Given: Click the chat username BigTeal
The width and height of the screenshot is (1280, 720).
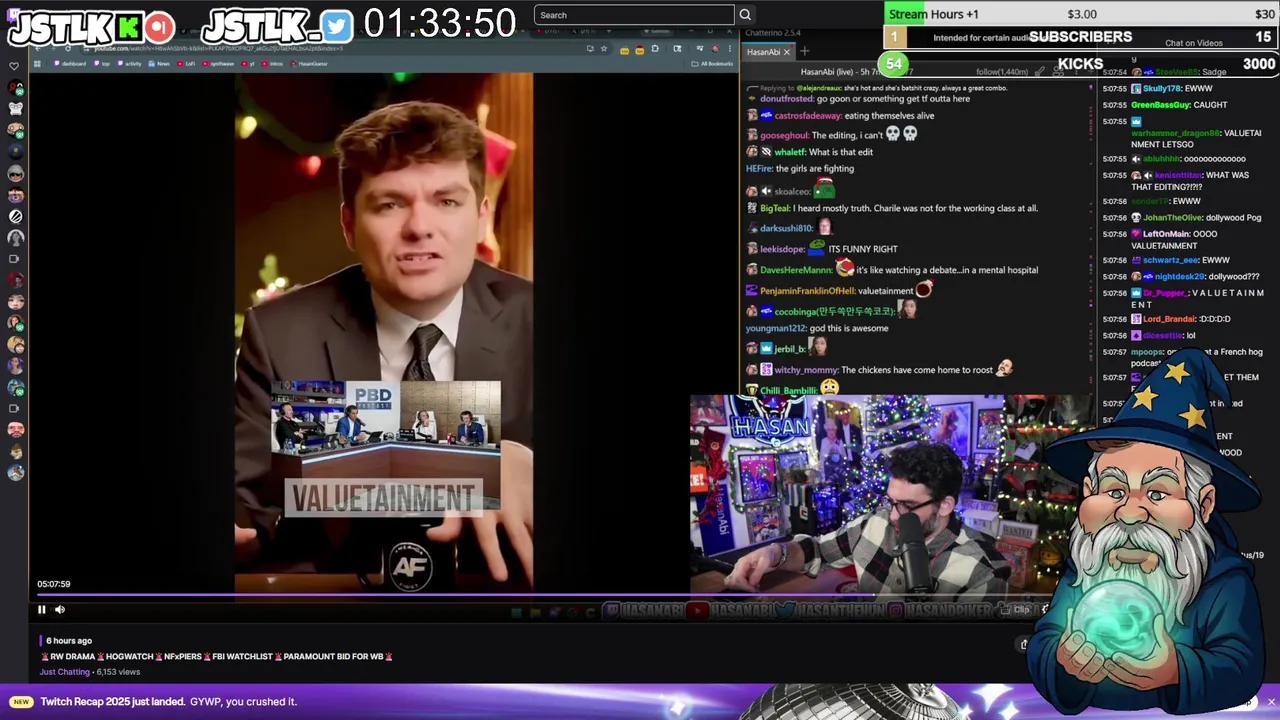Looking at the screenshot, I should click(775, 209).
